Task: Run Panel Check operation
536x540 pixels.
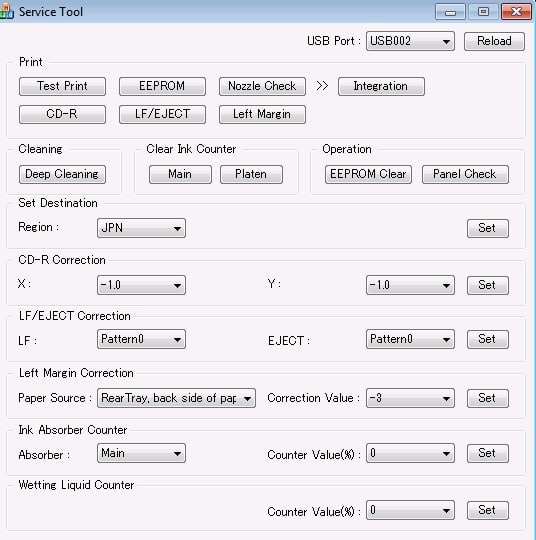Action: [465, 174]
